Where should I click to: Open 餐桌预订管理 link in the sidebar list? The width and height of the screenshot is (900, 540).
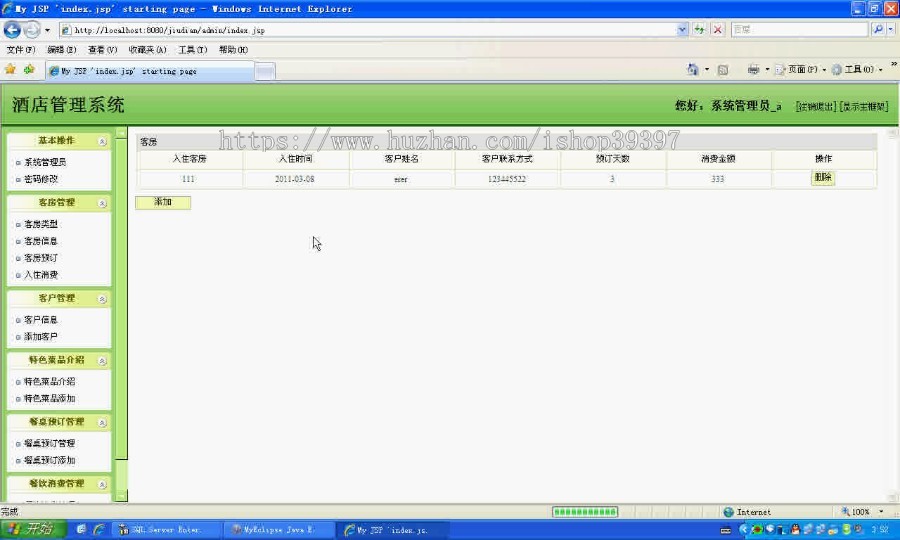[49, 444]
